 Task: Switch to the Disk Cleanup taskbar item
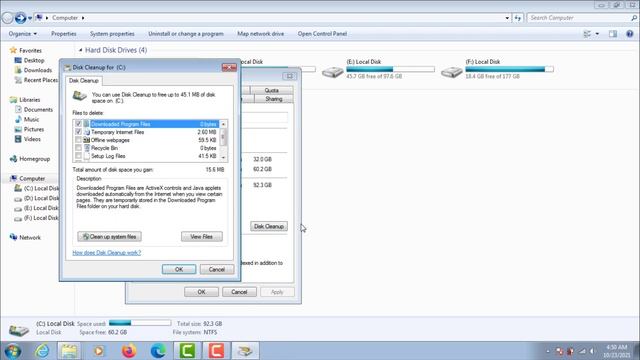(245, 351)
